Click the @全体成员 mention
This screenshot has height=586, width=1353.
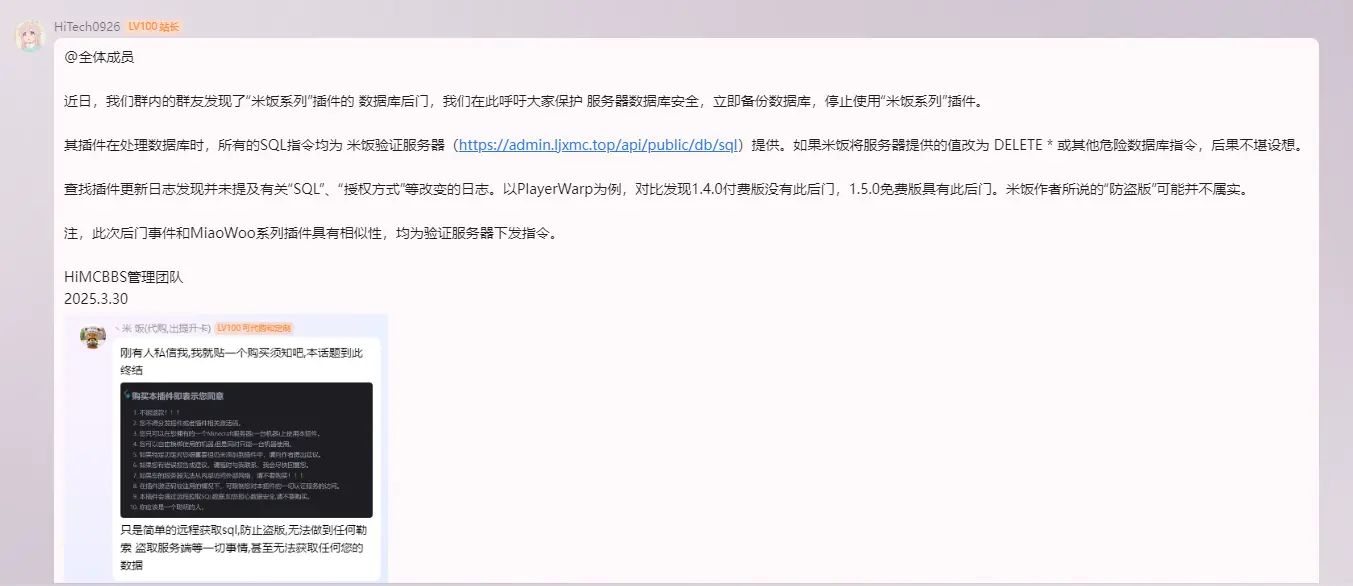pos(97,57)
